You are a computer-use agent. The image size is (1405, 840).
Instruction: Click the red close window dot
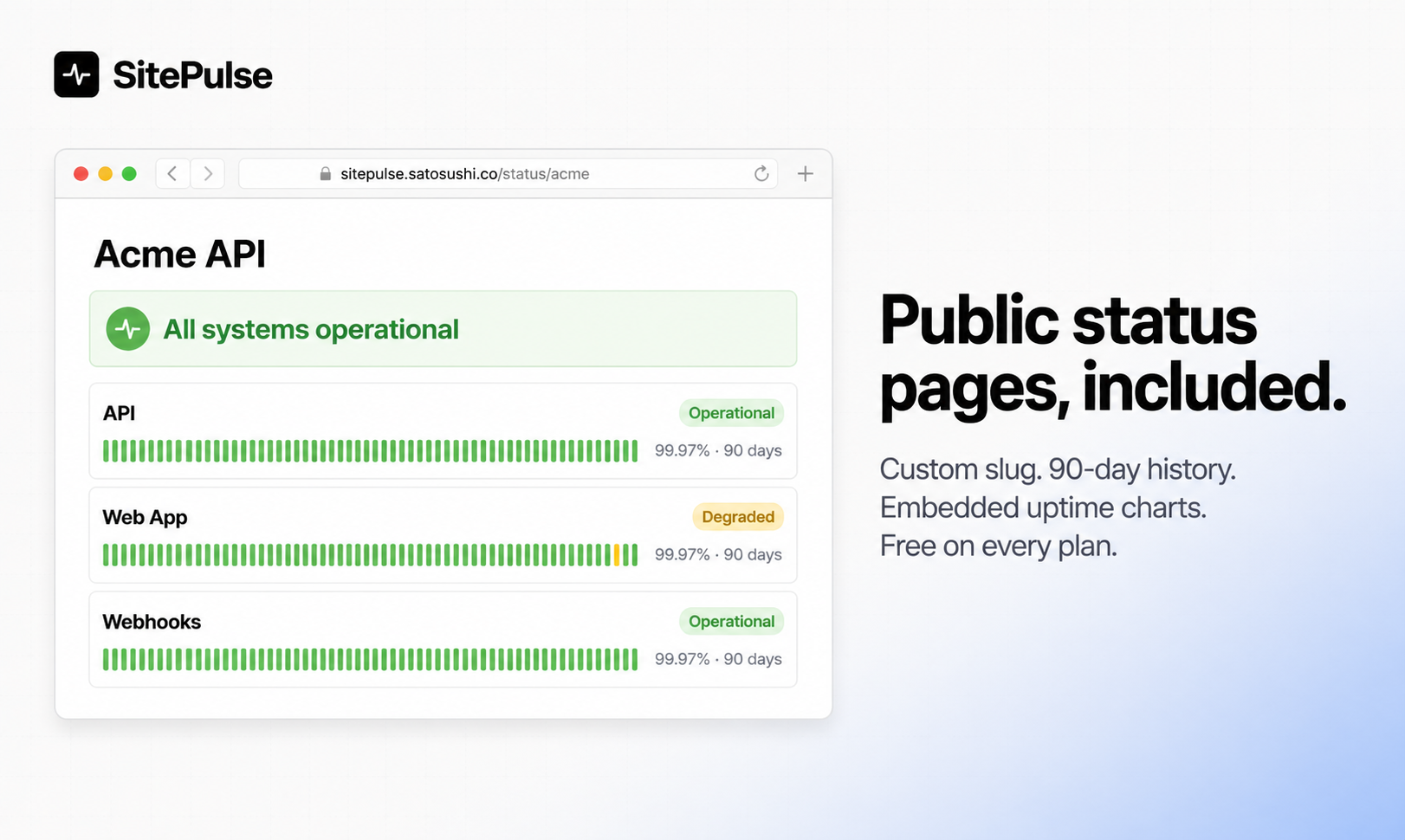point(81,173)
